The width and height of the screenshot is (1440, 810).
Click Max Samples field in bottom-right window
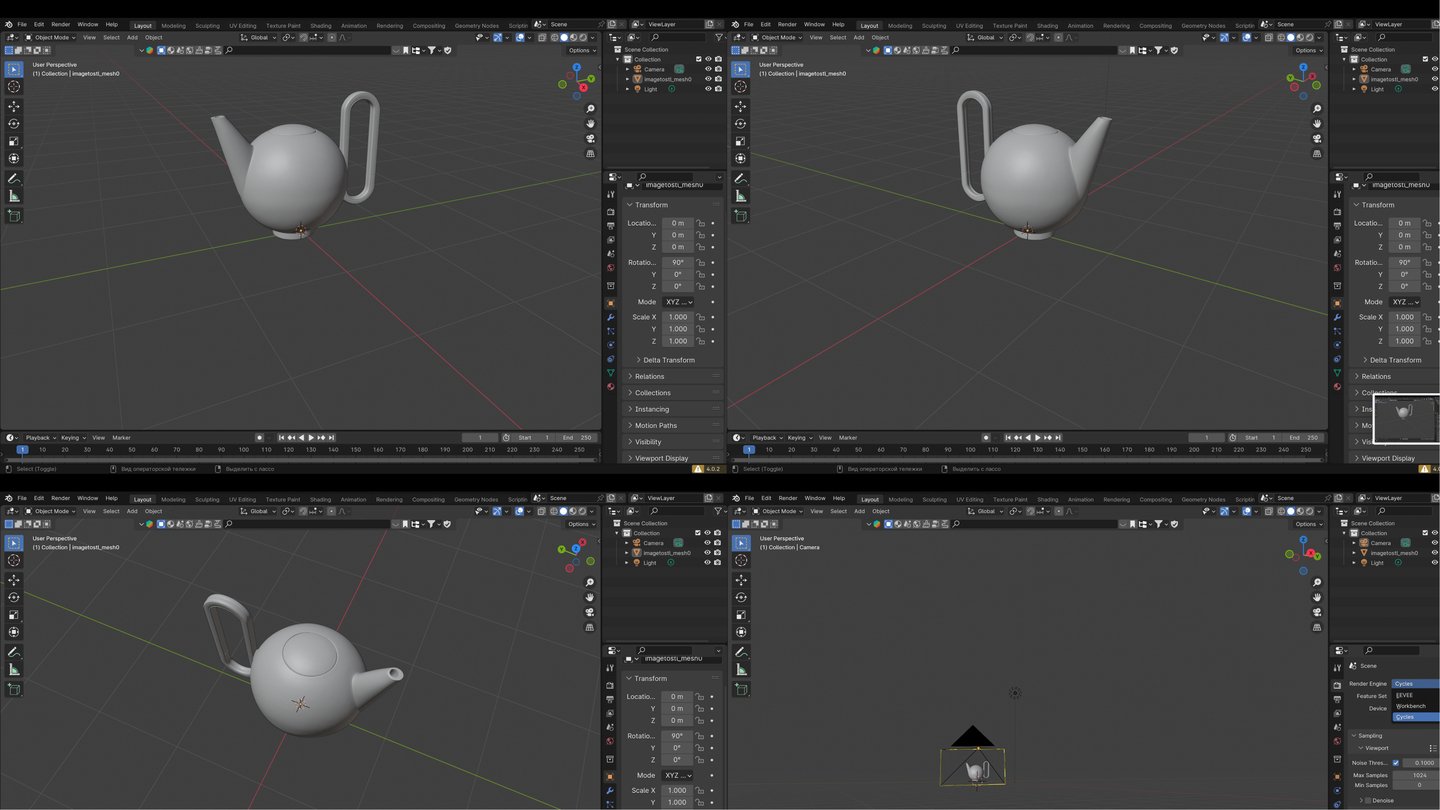pos(1416,775)
